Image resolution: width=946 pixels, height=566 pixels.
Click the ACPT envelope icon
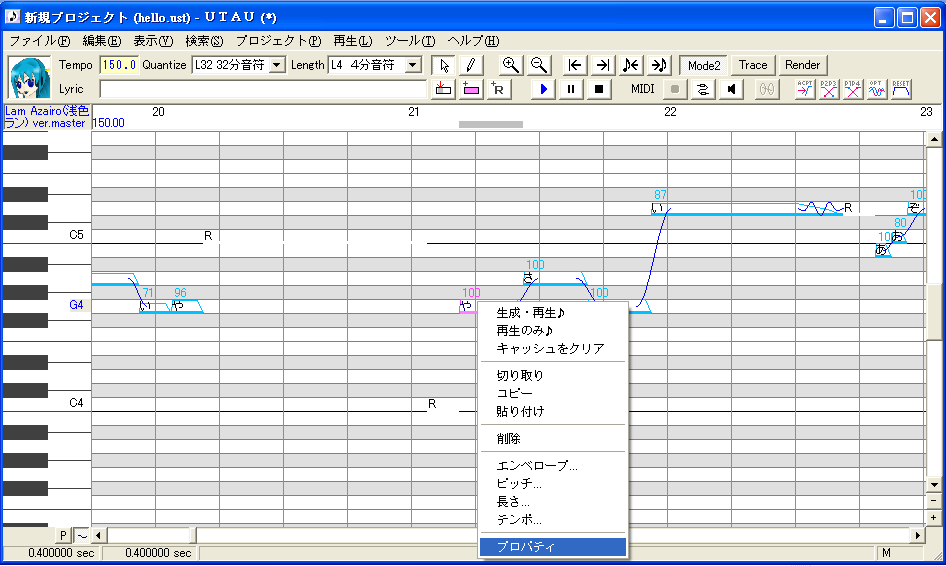(804, 89)
